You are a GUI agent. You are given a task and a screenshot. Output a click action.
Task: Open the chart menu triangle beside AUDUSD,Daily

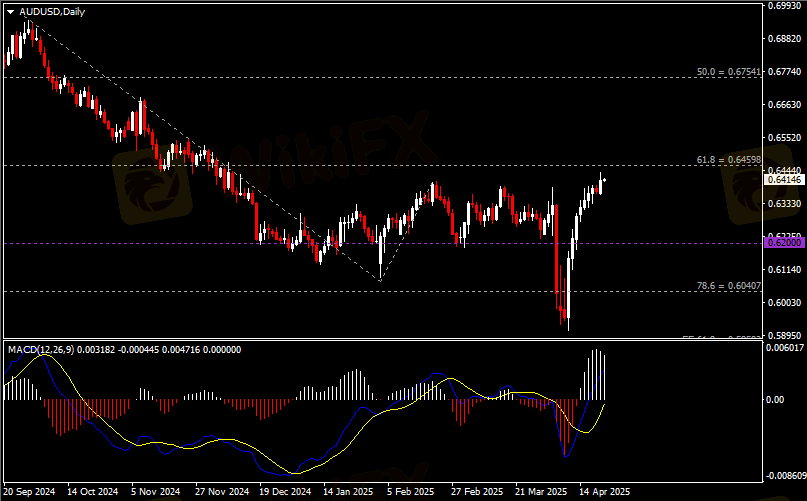pos(10,12)
